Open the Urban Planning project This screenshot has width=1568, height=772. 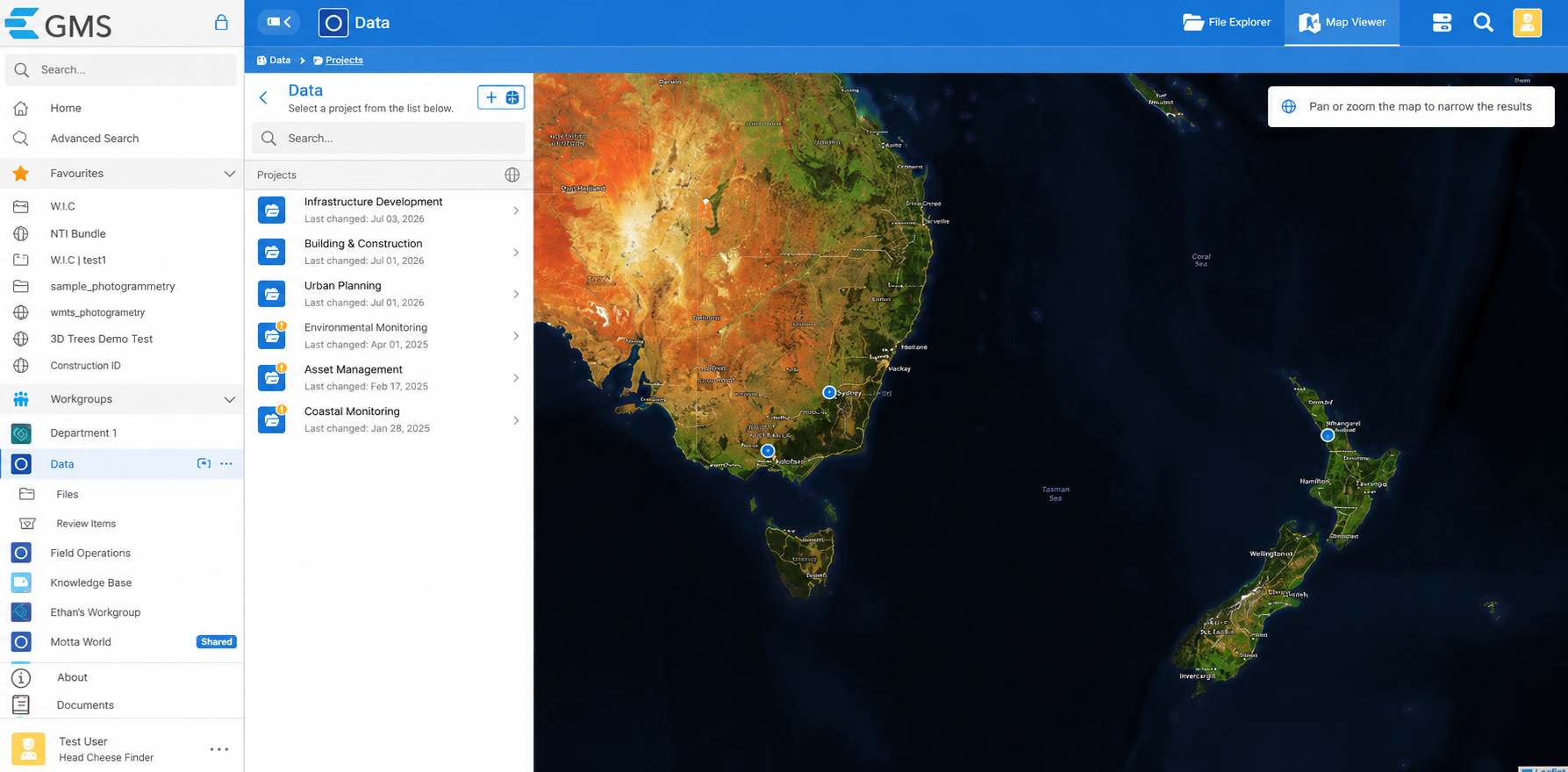click(x=389, y=294)
